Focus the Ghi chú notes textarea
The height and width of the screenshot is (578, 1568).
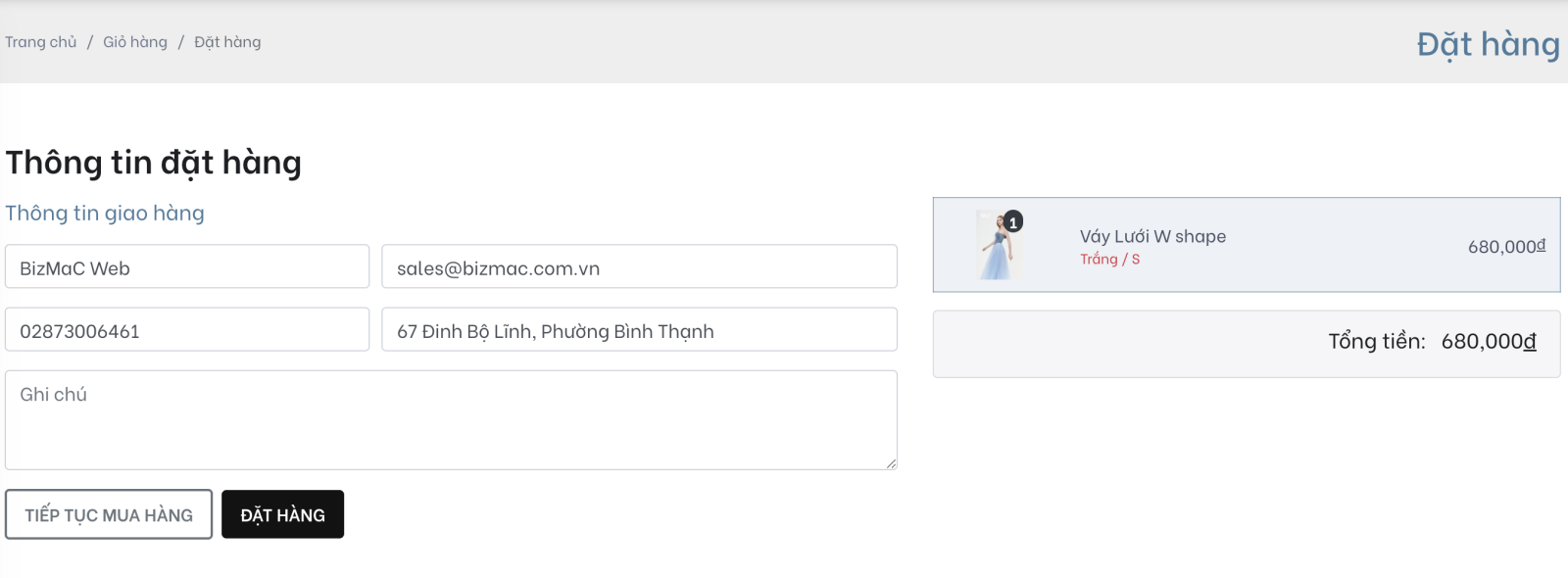pos(451,419)
